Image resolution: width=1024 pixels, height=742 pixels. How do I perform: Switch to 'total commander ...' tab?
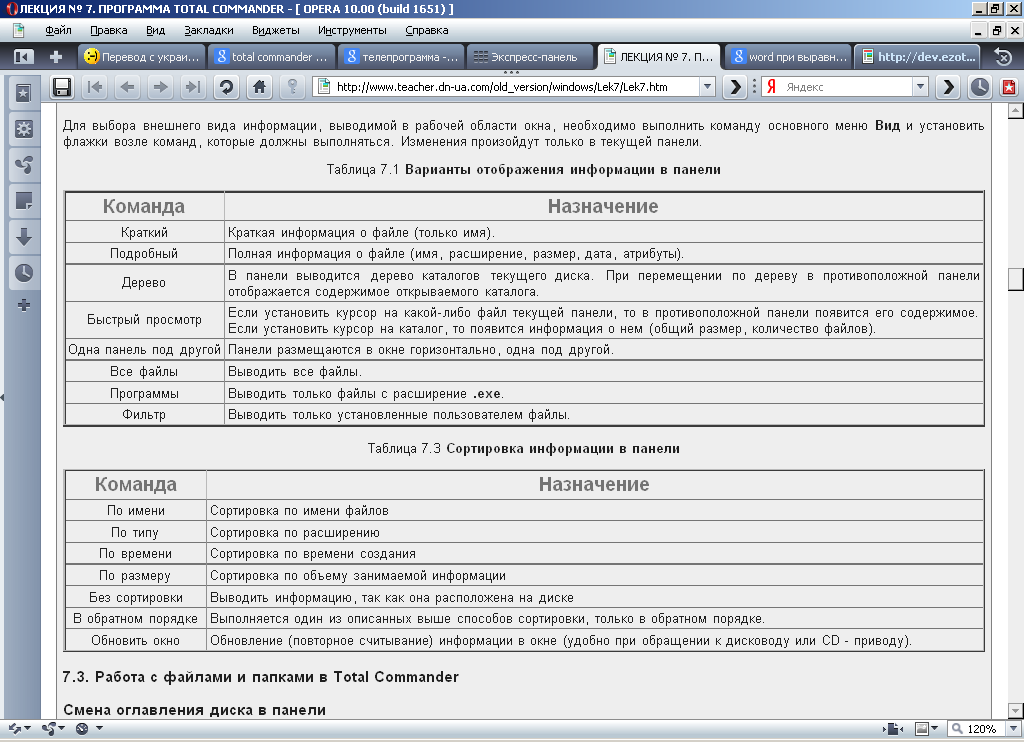tap(271, 57)
